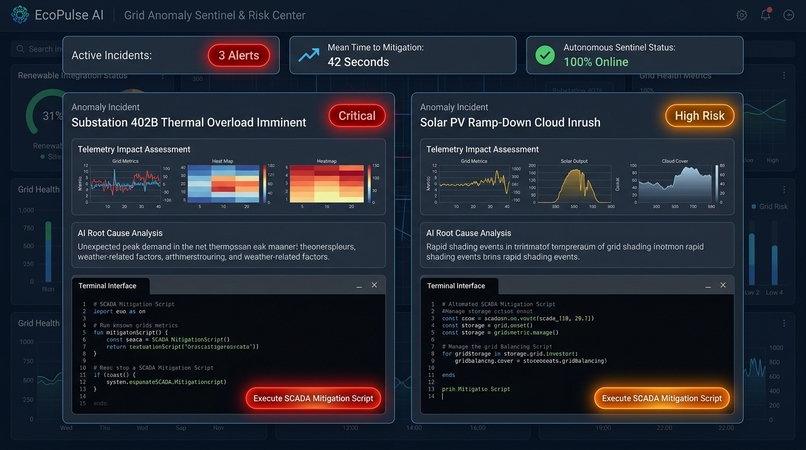Viewport: 806px width, 450px height.
Task: Click Substation Grid Metrics line chart
Action: pos(125,183)
